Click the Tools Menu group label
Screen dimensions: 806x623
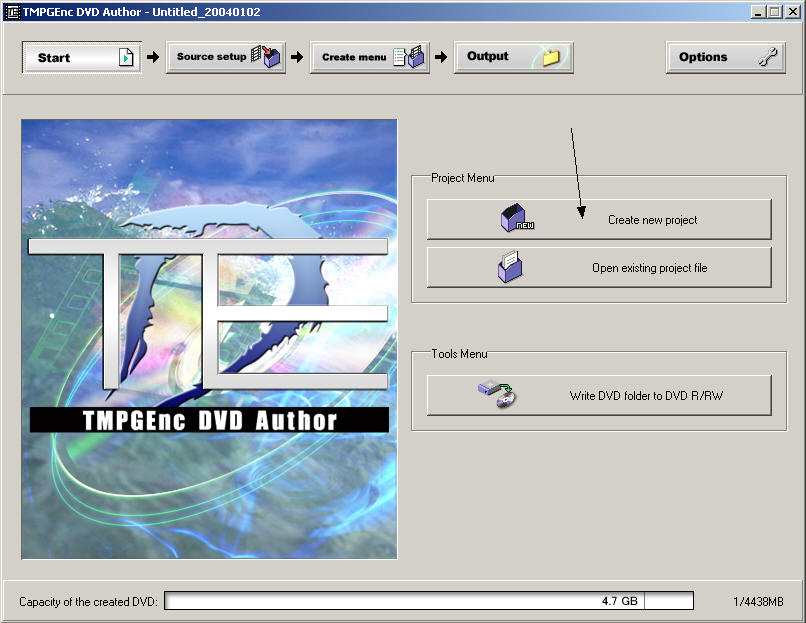tap(459, 354)
